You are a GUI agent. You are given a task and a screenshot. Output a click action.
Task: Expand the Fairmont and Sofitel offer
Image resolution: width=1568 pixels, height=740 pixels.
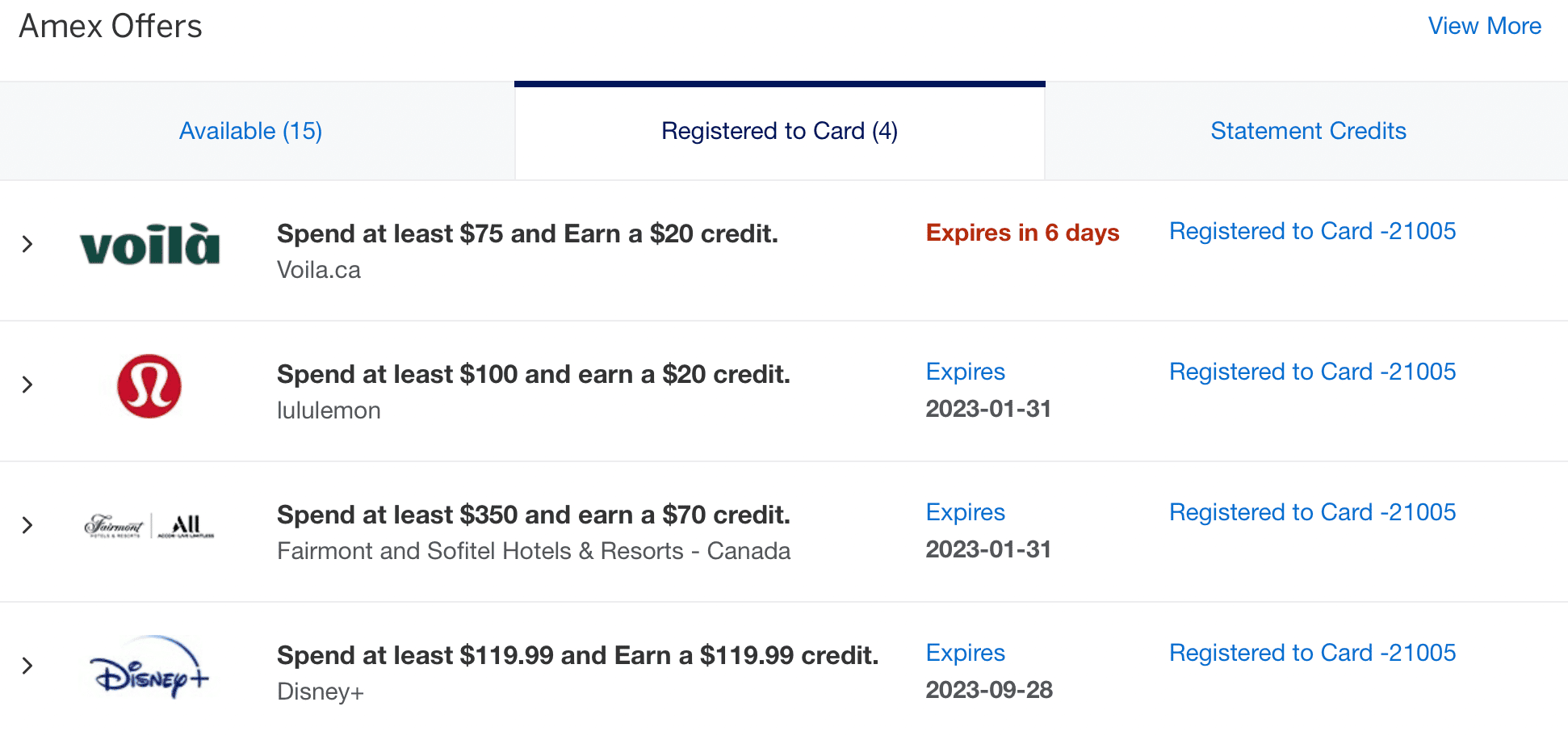(27, 525)
